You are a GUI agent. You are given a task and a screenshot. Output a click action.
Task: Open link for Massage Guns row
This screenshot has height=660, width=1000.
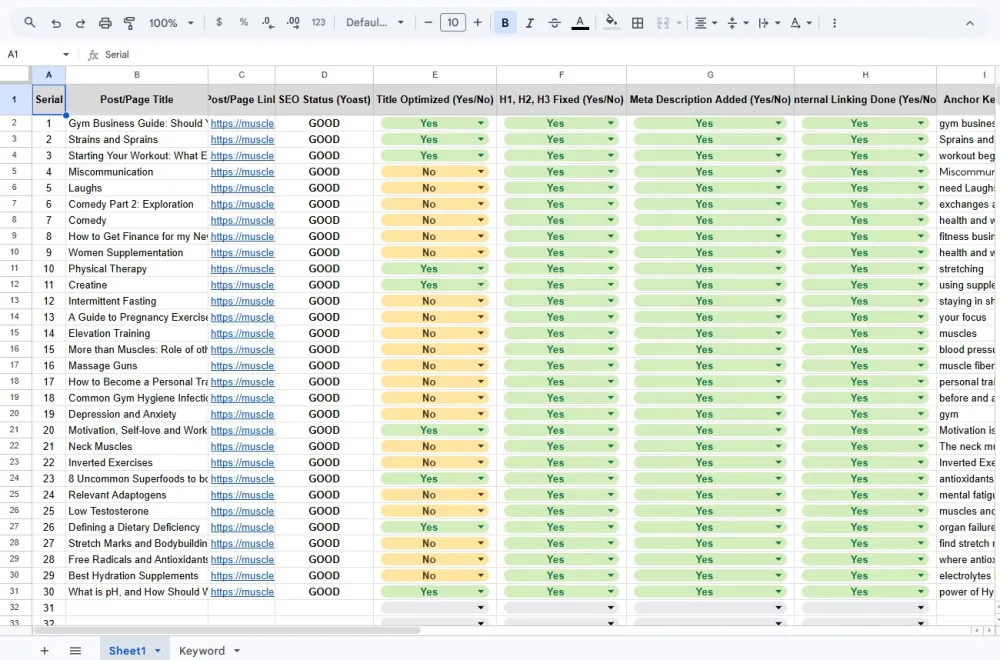click(x=242, y=365)
